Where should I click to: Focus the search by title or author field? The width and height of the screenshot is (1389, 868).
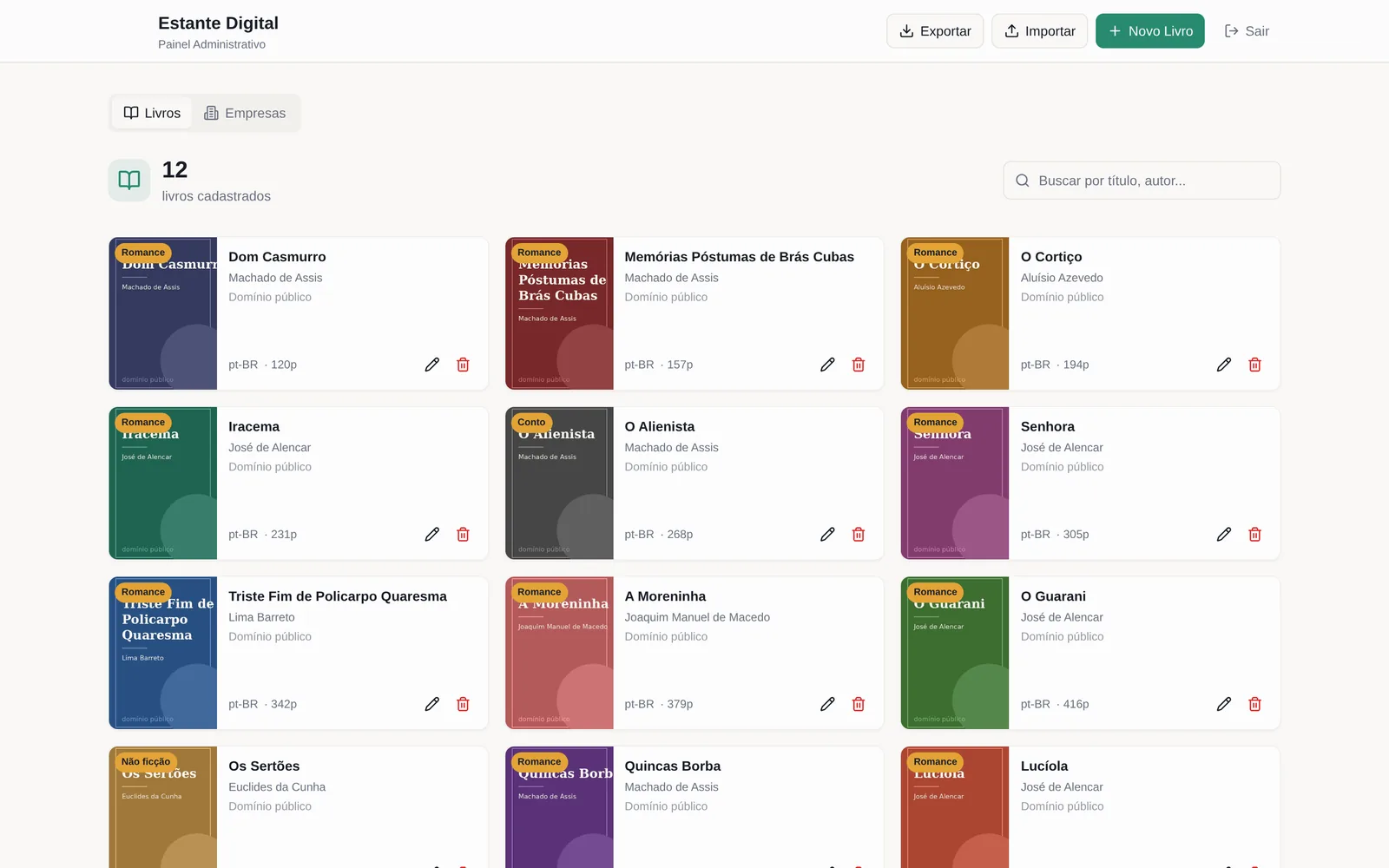(x=1142, y=181)
